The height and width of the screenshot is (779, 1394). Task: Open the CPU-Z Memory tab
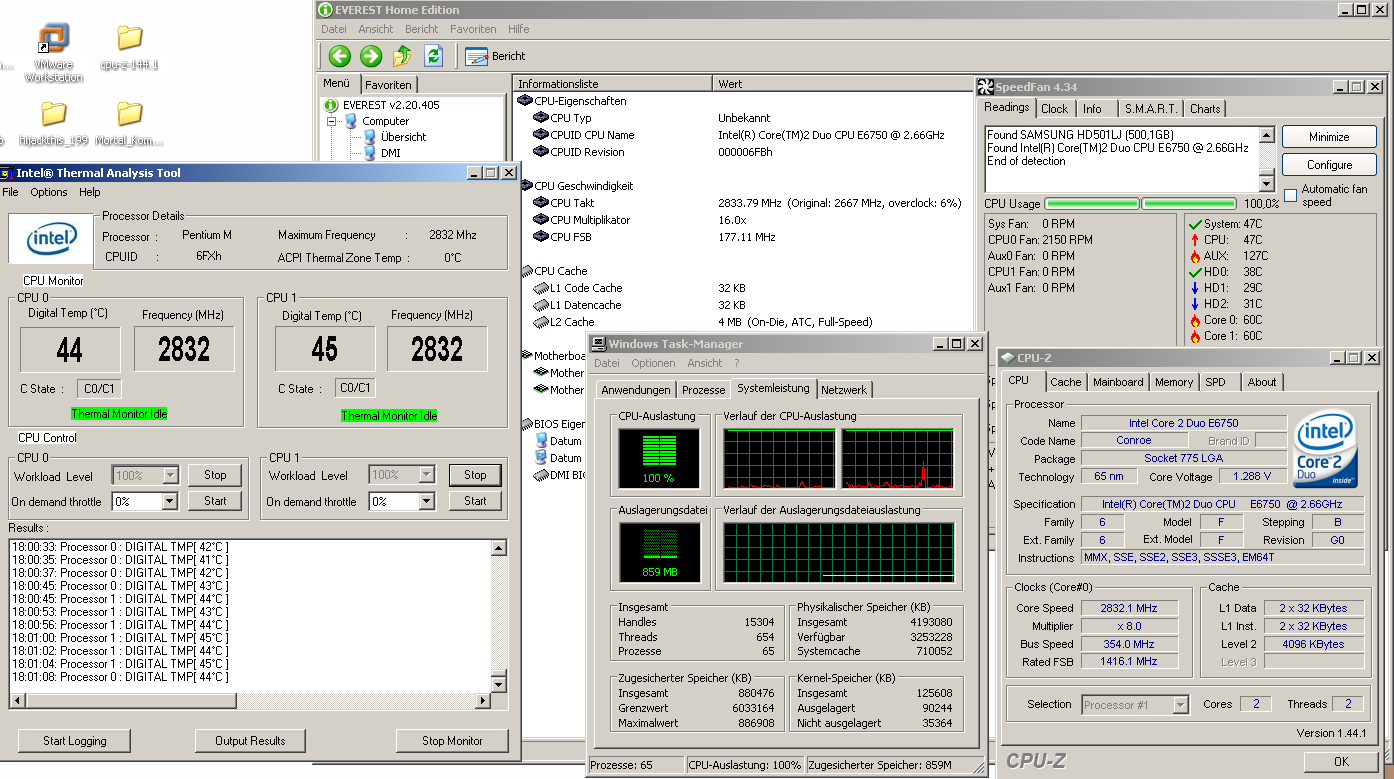(1174, 382)
